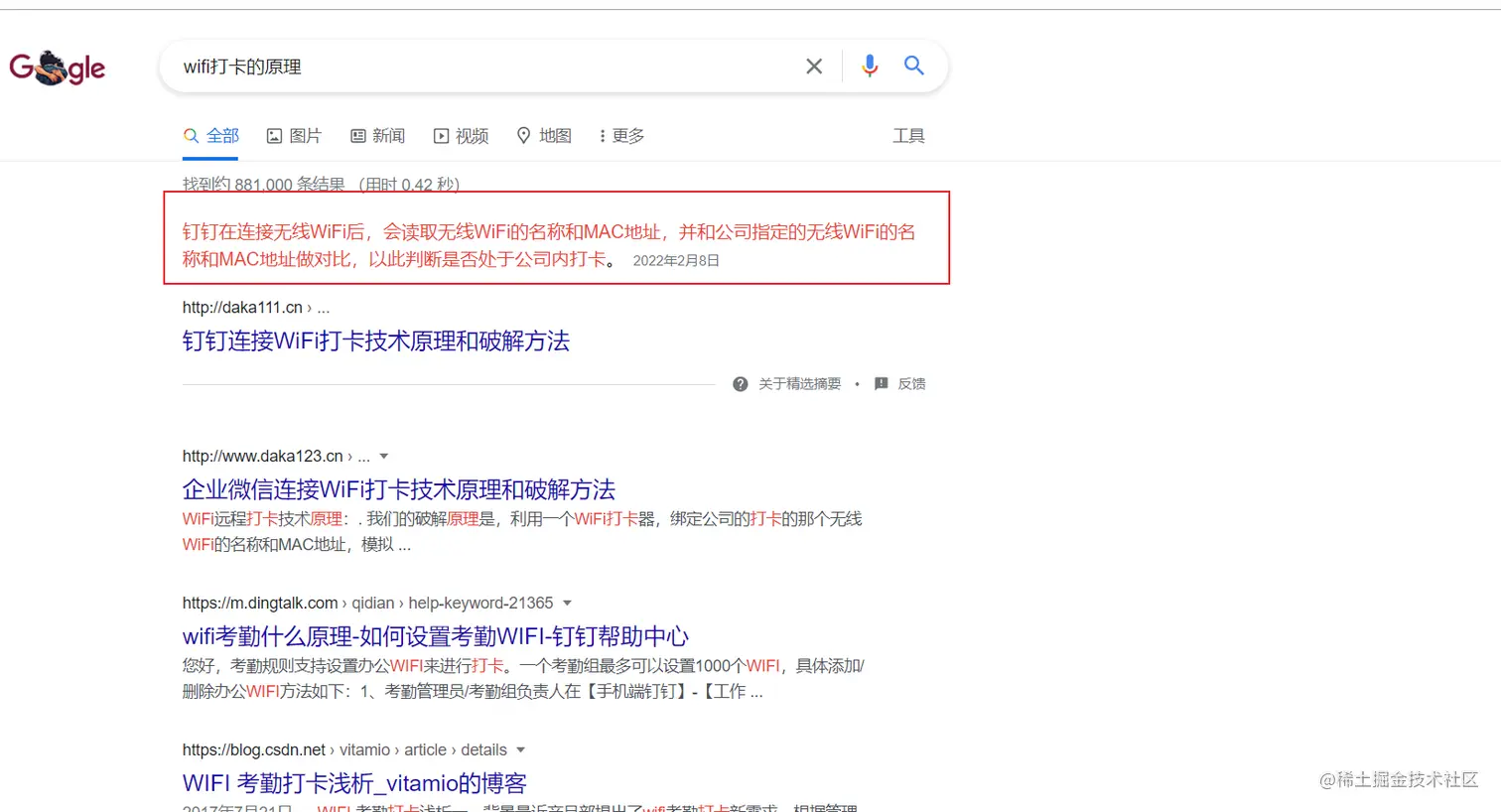Click the snippet date 2022年2月8日
1501x812 pixels.
676,261
